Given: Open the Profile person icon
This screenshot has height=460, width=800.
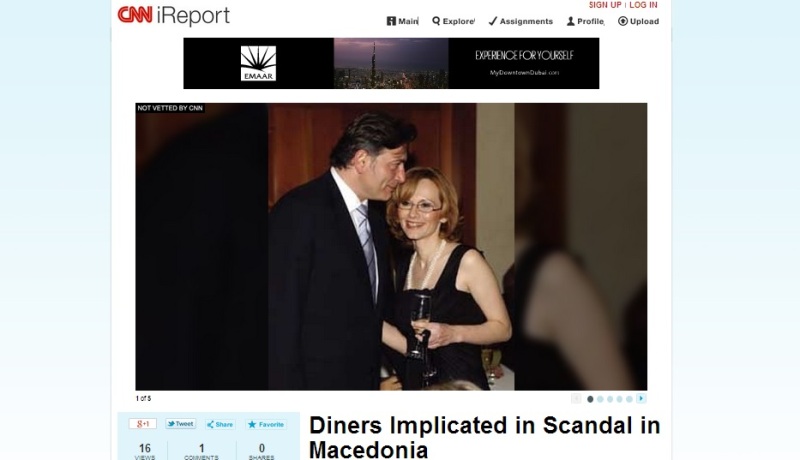Looking at the screenshot, I should pos(570,21).
